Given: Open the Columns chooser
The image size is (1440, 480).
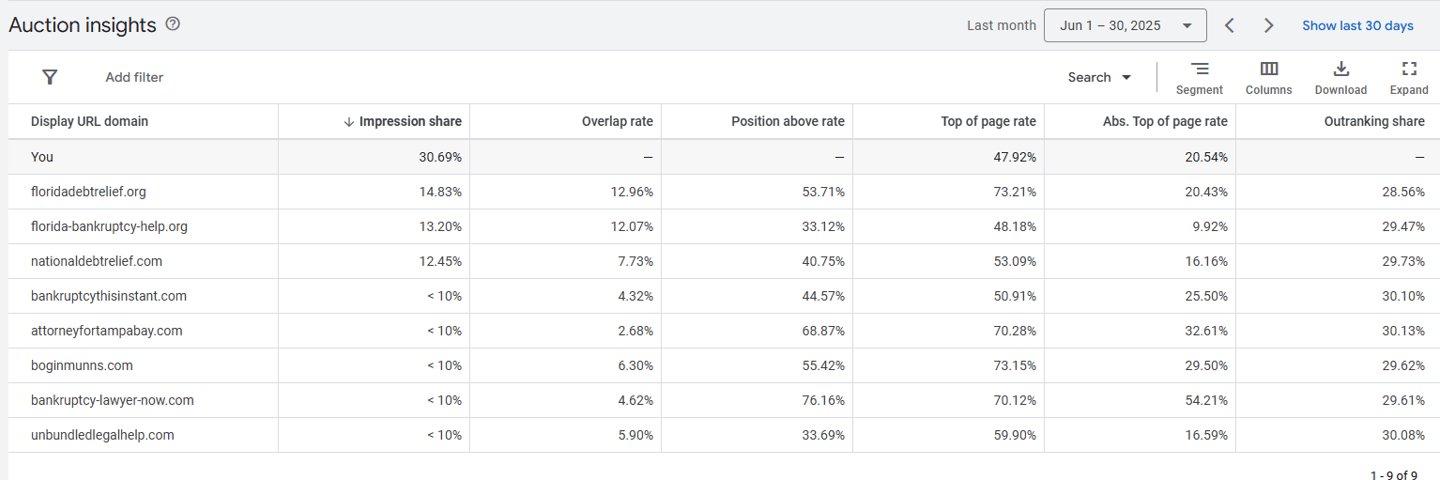Looking at the screenshot, I should (x=1268, y=77).
